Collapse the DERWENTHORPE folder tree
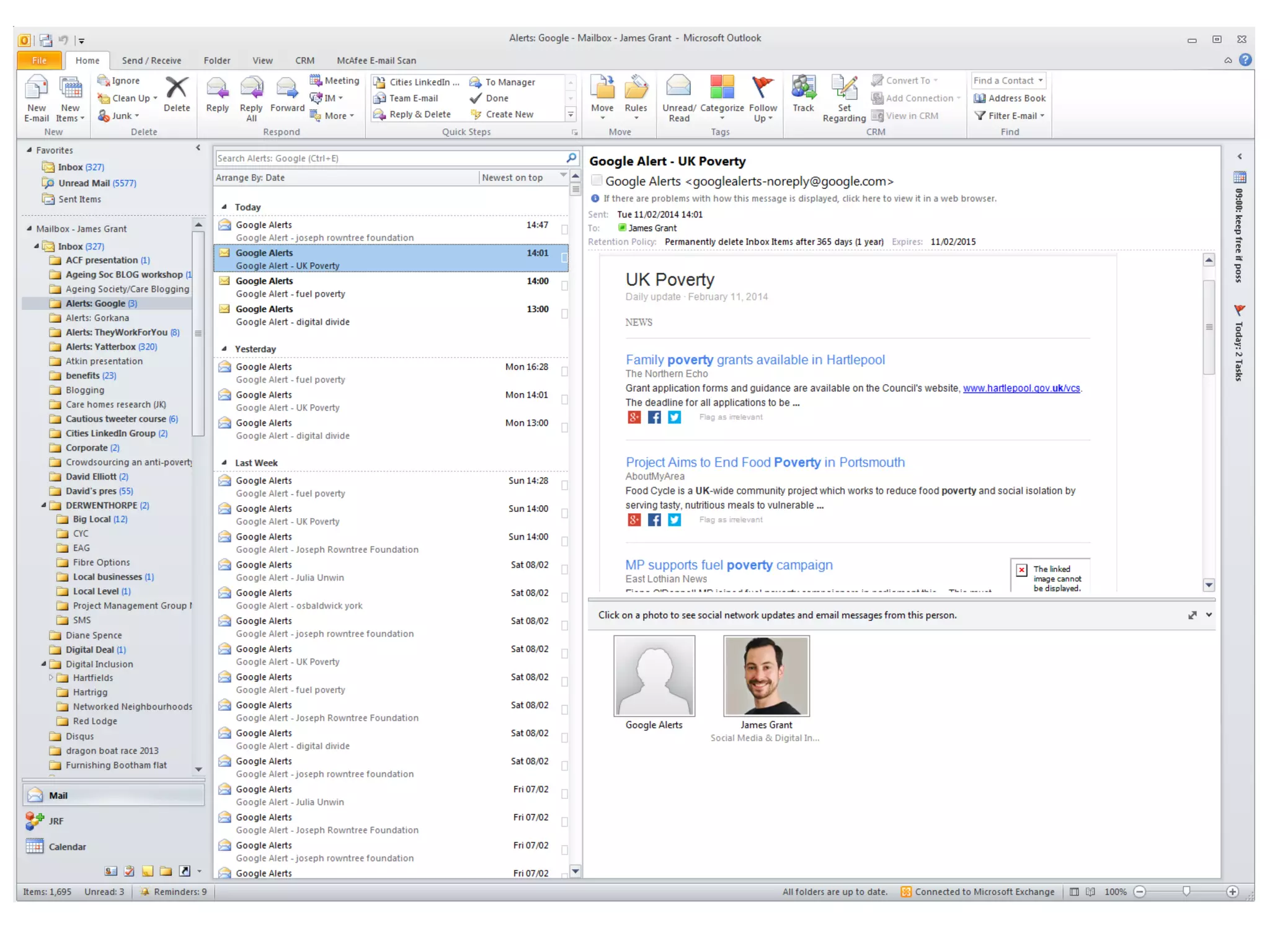1270x952 pixels. pos(44,505)
